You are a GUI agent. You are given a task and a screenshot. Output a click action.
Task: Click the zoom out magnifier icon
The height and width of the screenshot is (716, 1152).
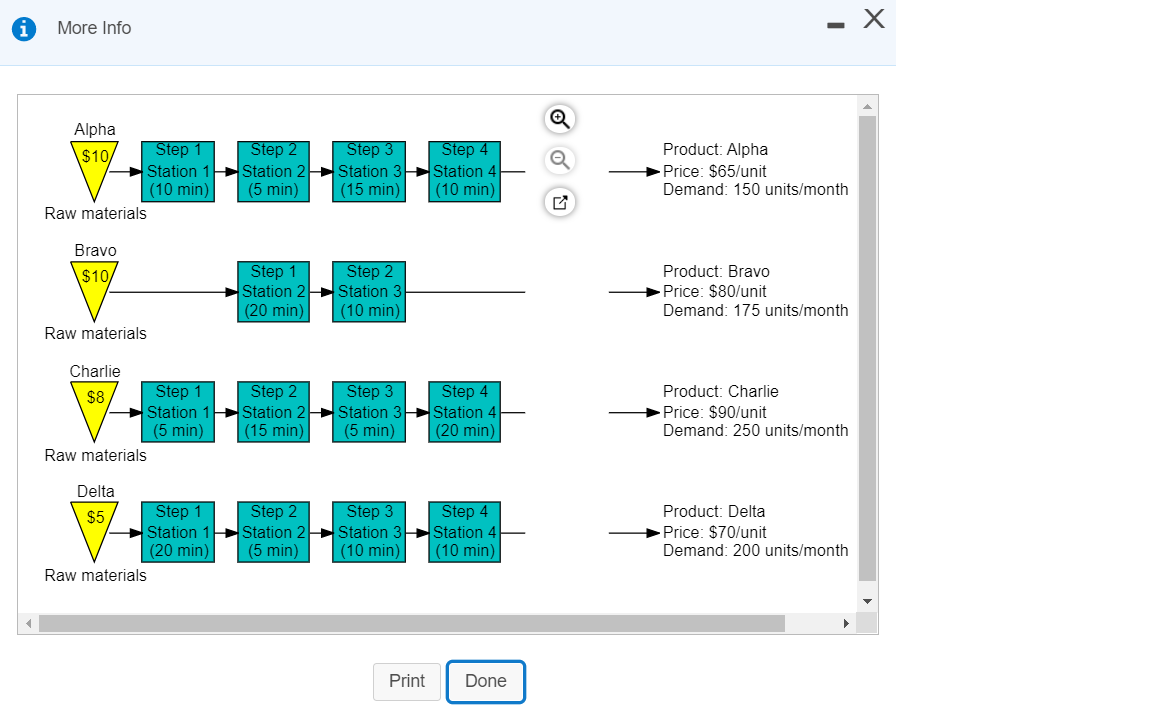pyautogui.click(x=560, y=160)
